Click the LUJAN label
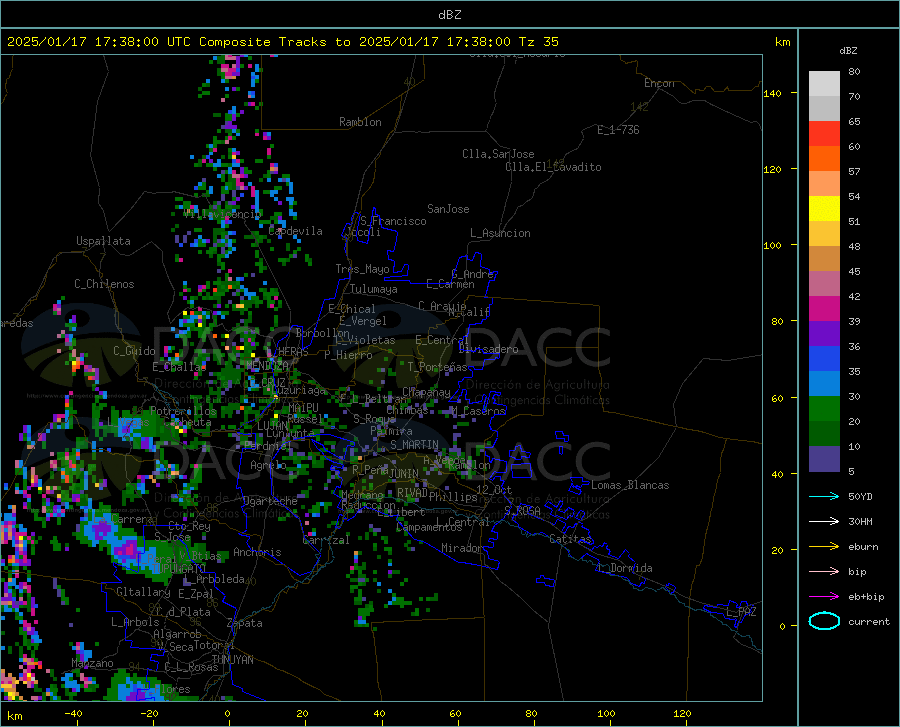The height and width of the screenshot is (727, 900). pos(272,426)
